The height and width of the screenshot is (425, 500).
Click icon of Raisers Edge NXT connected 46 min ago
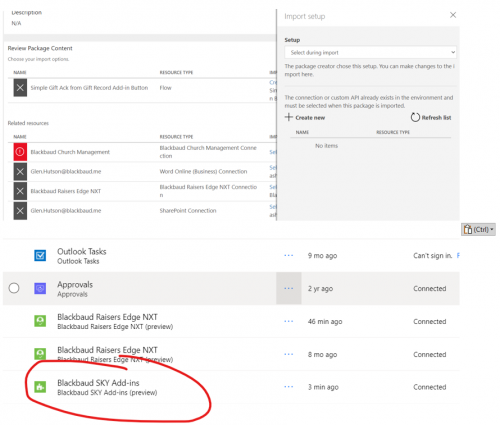[40, 321]
